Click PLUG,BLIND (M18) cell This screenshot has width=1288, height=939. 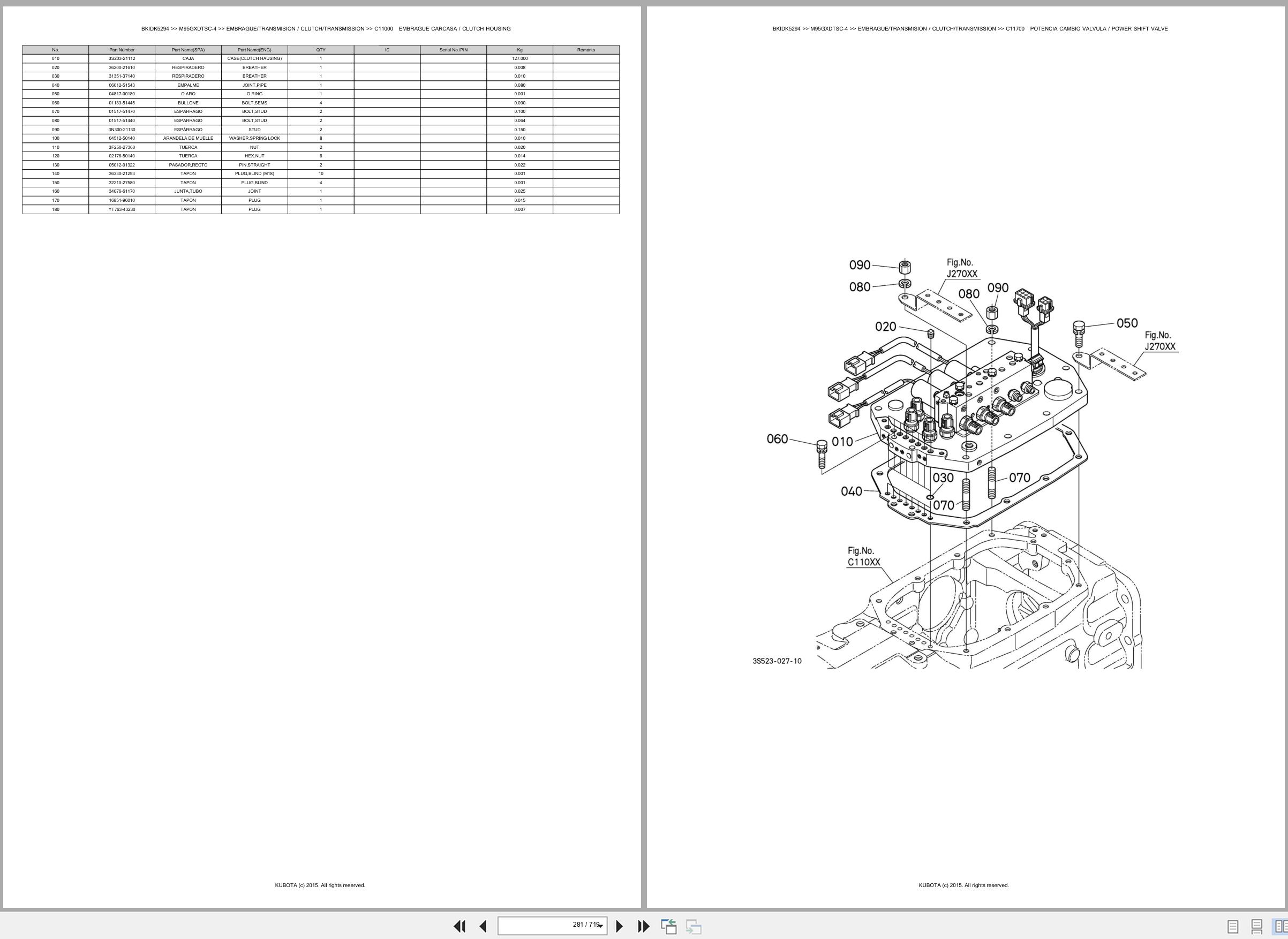[x=254, y=173]
